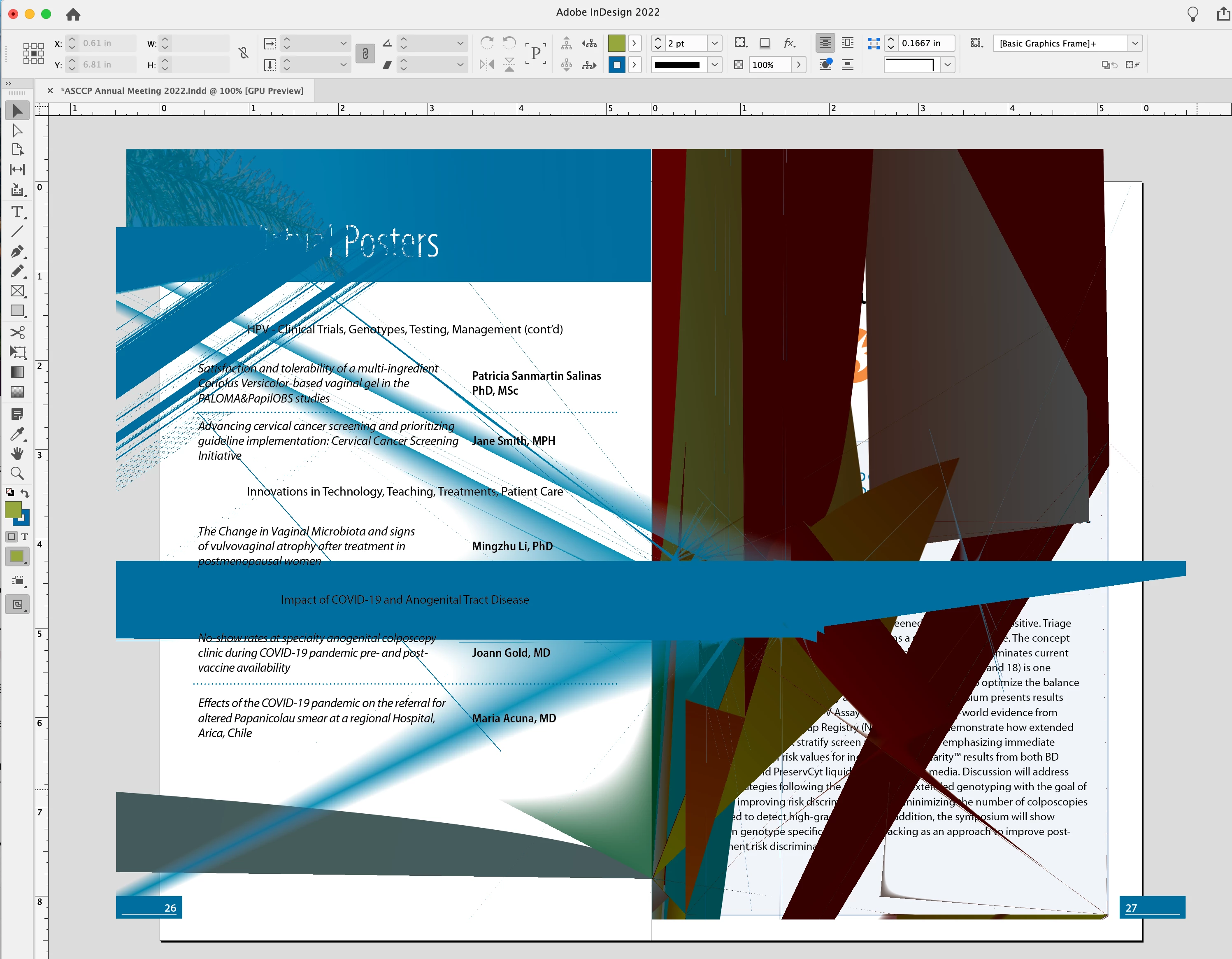Choose the Scissors tool
1232x959 pixels.
click(17, 332)
